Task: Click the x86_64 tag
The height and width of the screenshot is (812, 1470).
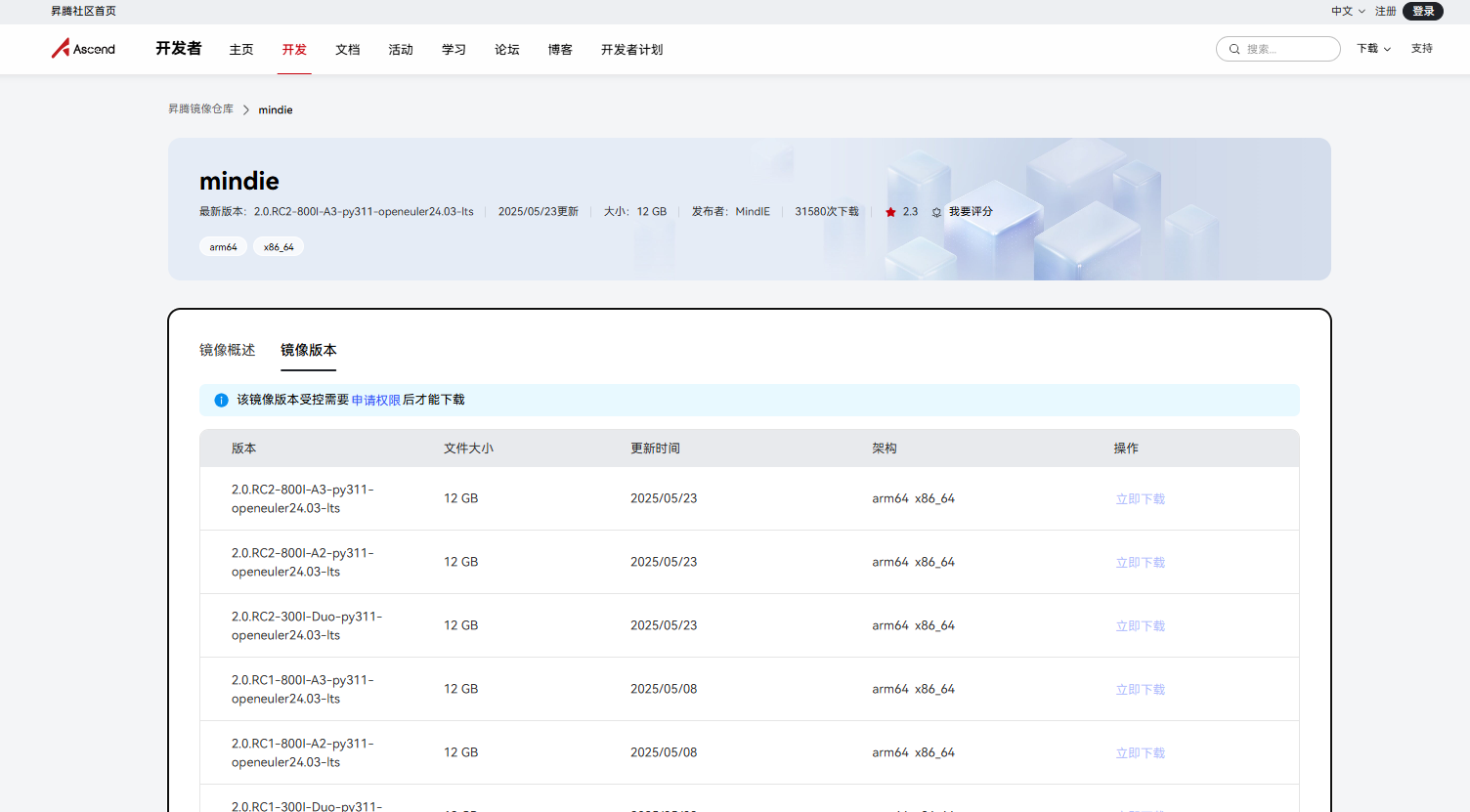Action: 279,247
